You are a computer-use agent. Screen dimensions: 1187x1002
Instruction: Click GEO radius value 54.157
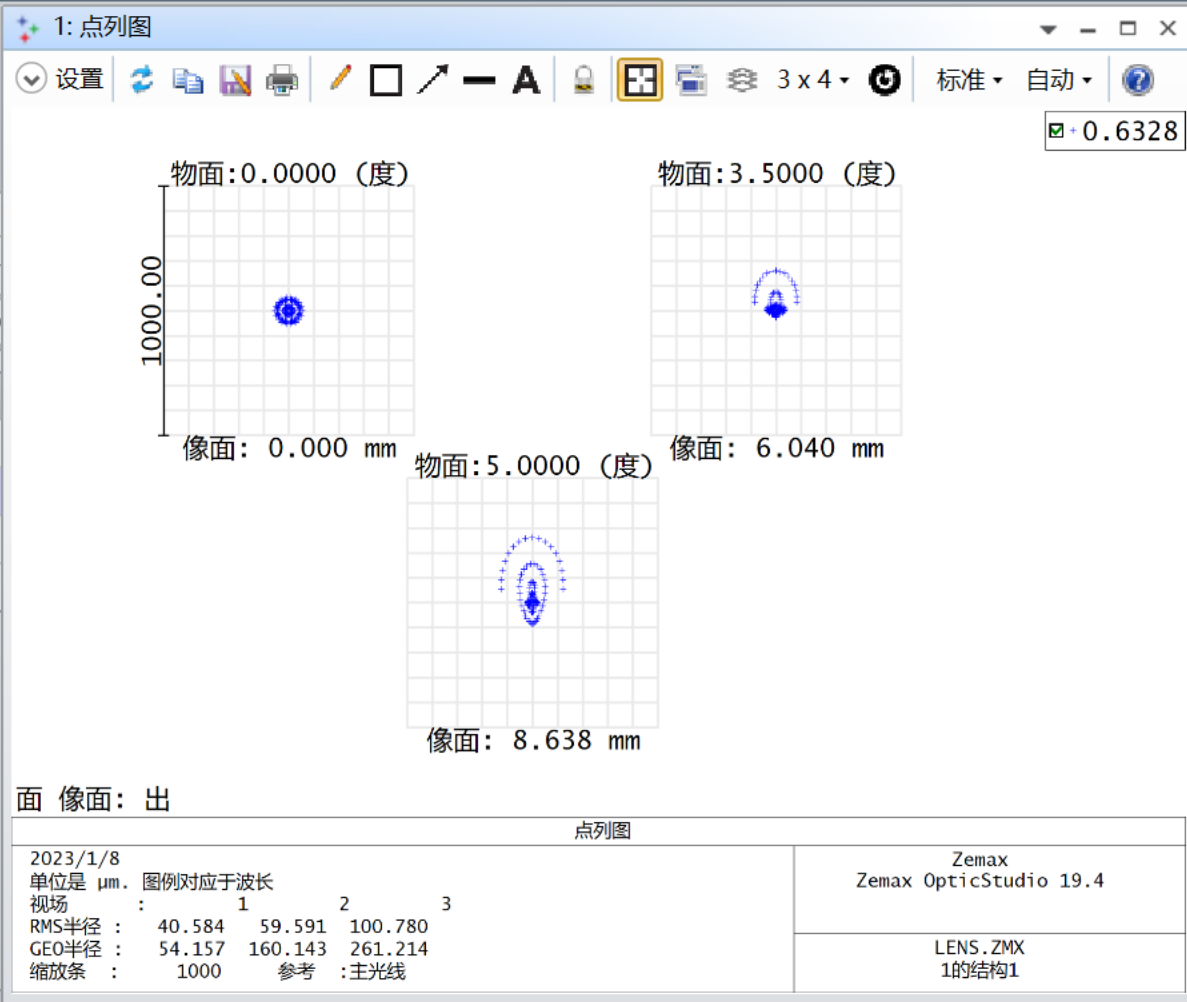(x=192, y=949)
